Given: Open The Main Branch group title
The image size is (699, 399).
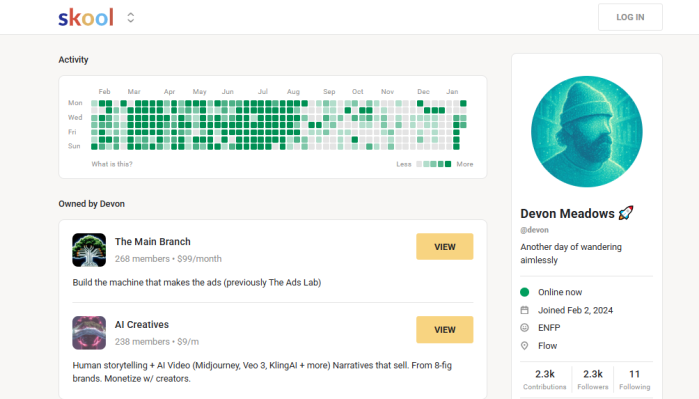Looking at the screenshot, I should click(152, 242).
